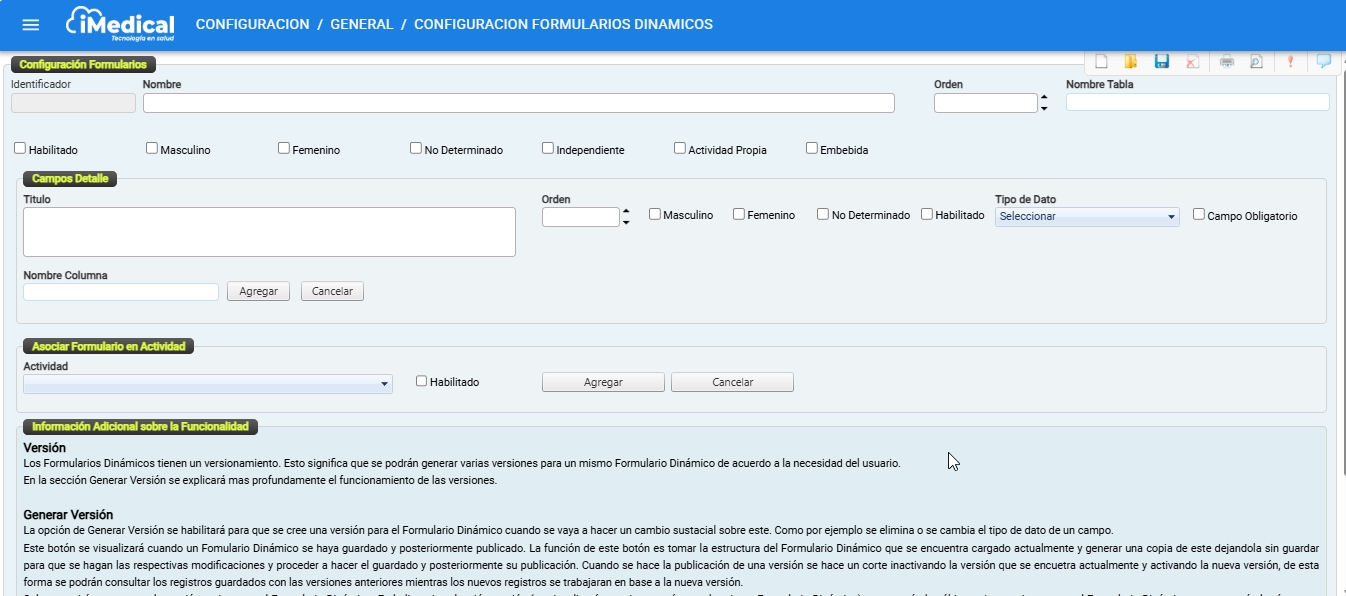1346x596 pixels.
Task: Click the printer icon in toolbar
Action: click(1226, 62)
